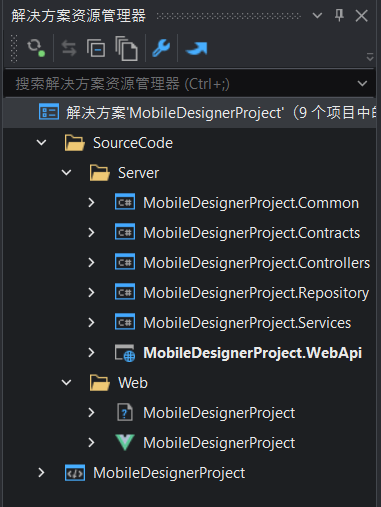
Task: Open the search options dropdown arrow
Action: click(x=362, y=83)
